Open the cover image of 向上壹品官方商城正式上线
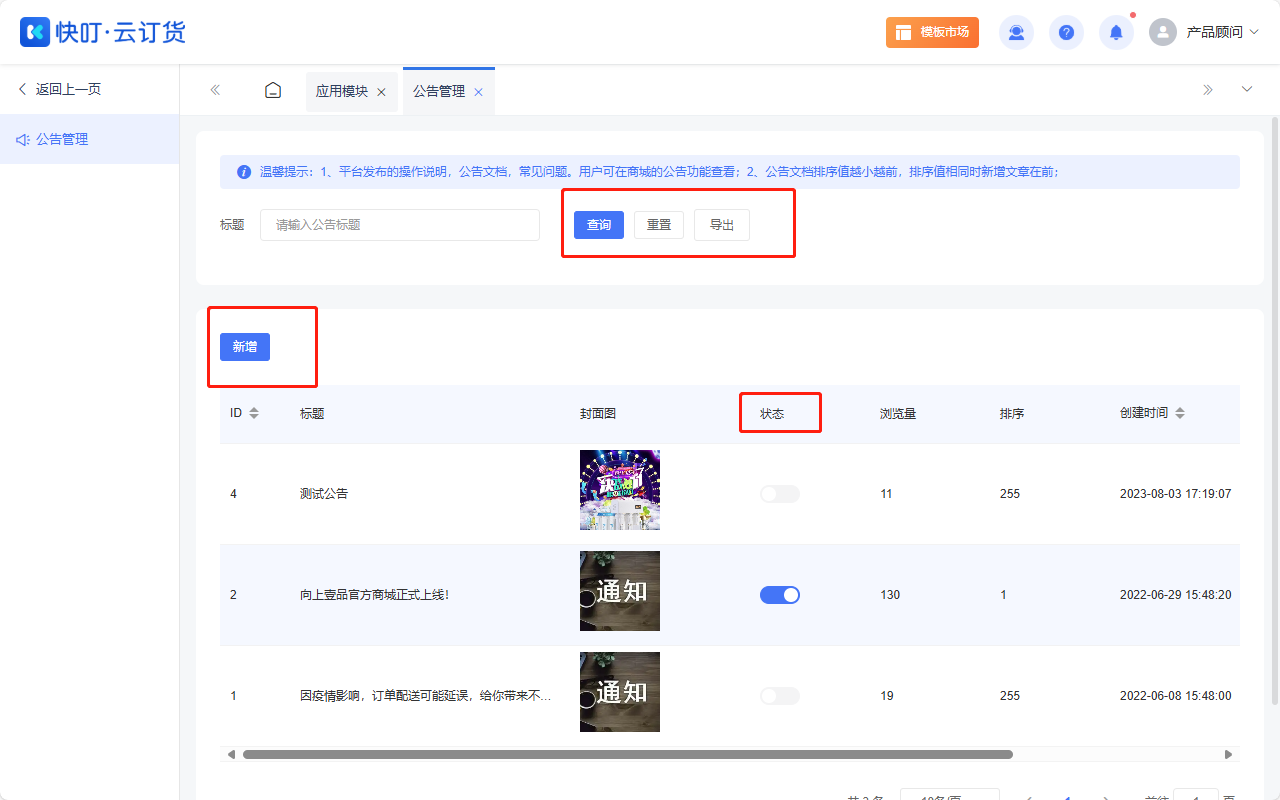 point(620,591)
